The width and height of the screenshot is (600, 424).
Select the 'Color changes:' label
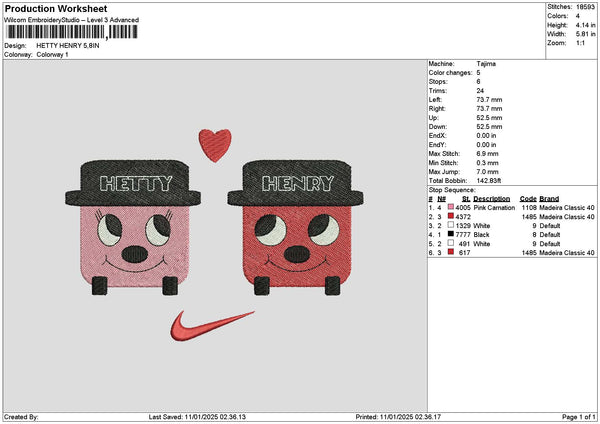pos(450,73)
